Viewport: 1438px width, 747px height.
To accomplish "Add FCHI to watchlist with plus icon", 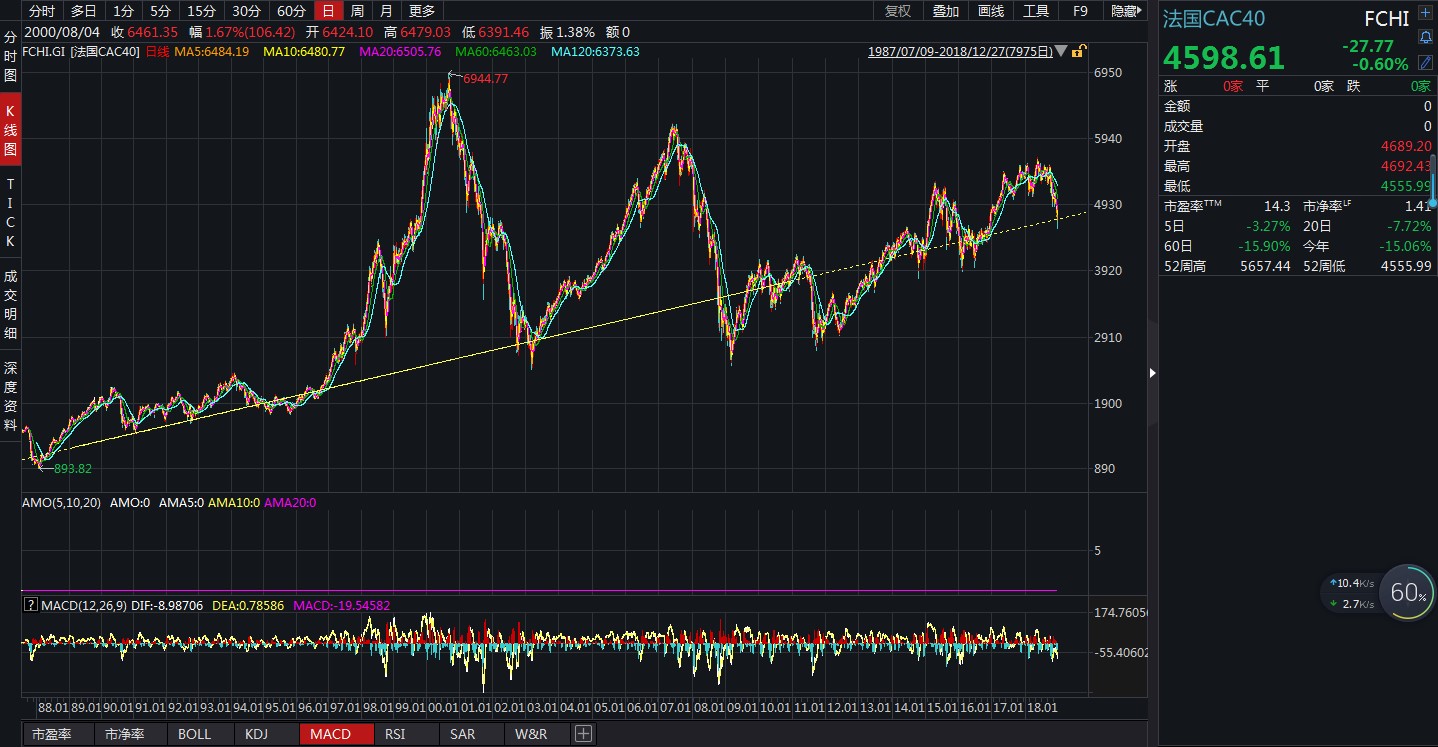I will tap(1425, 15).
